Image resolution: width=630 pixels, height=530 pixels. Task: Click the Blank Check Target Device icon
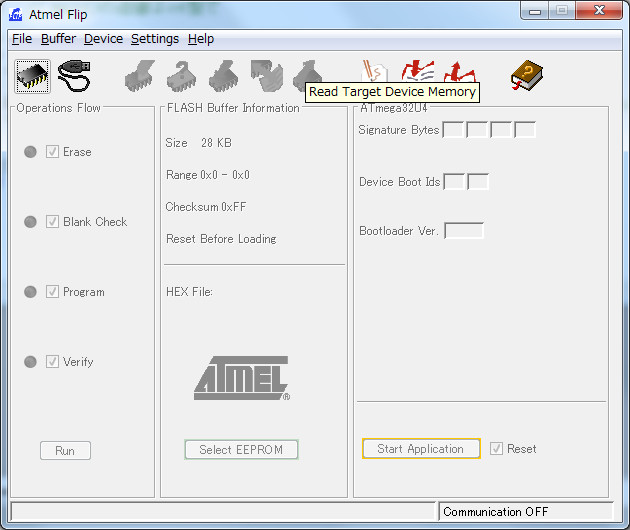pos(182,76)
